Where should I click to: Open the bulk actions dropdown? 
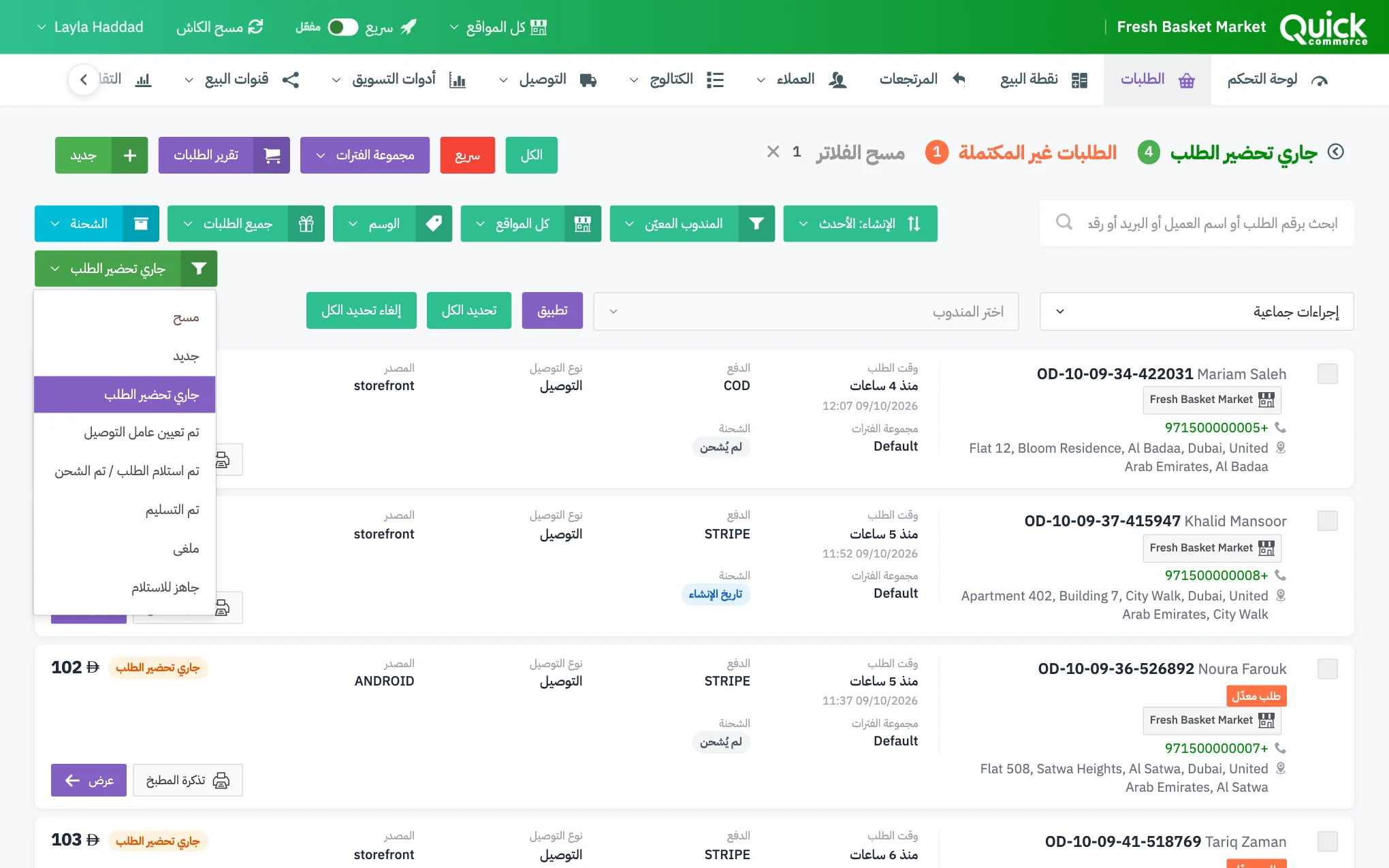point(1196,312)
